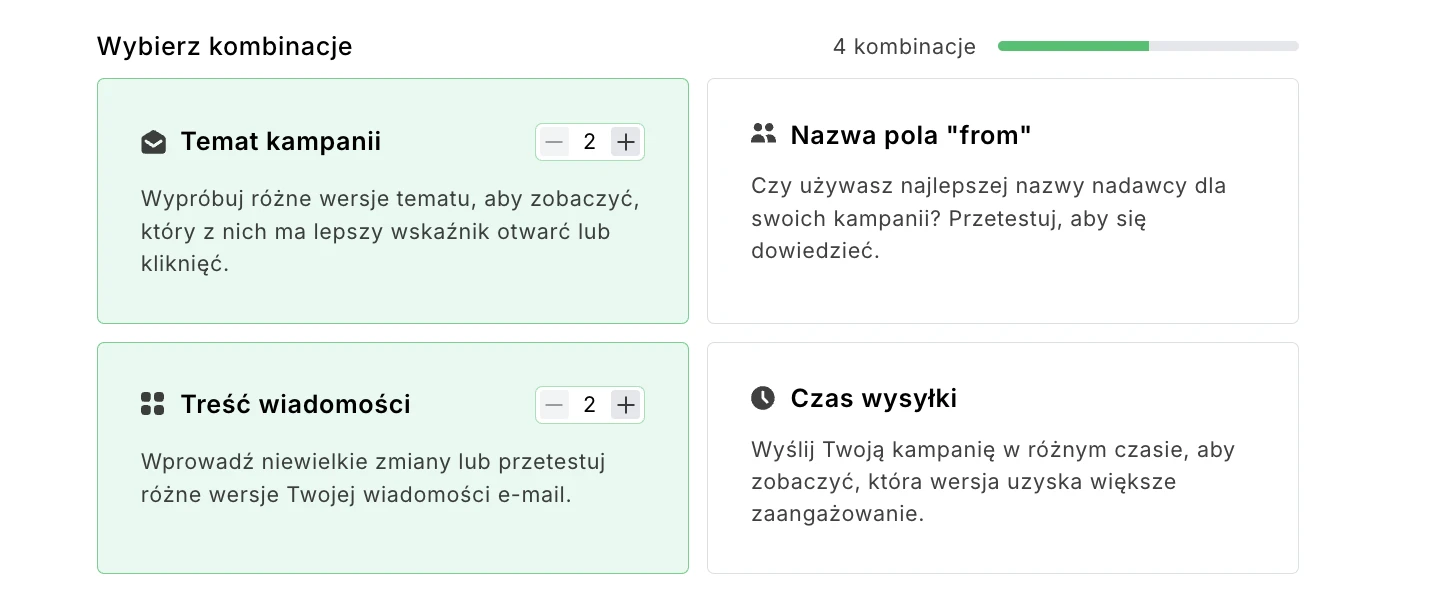
Task: Increase Temat kampanii count with plus button
Action: point(626,142)
